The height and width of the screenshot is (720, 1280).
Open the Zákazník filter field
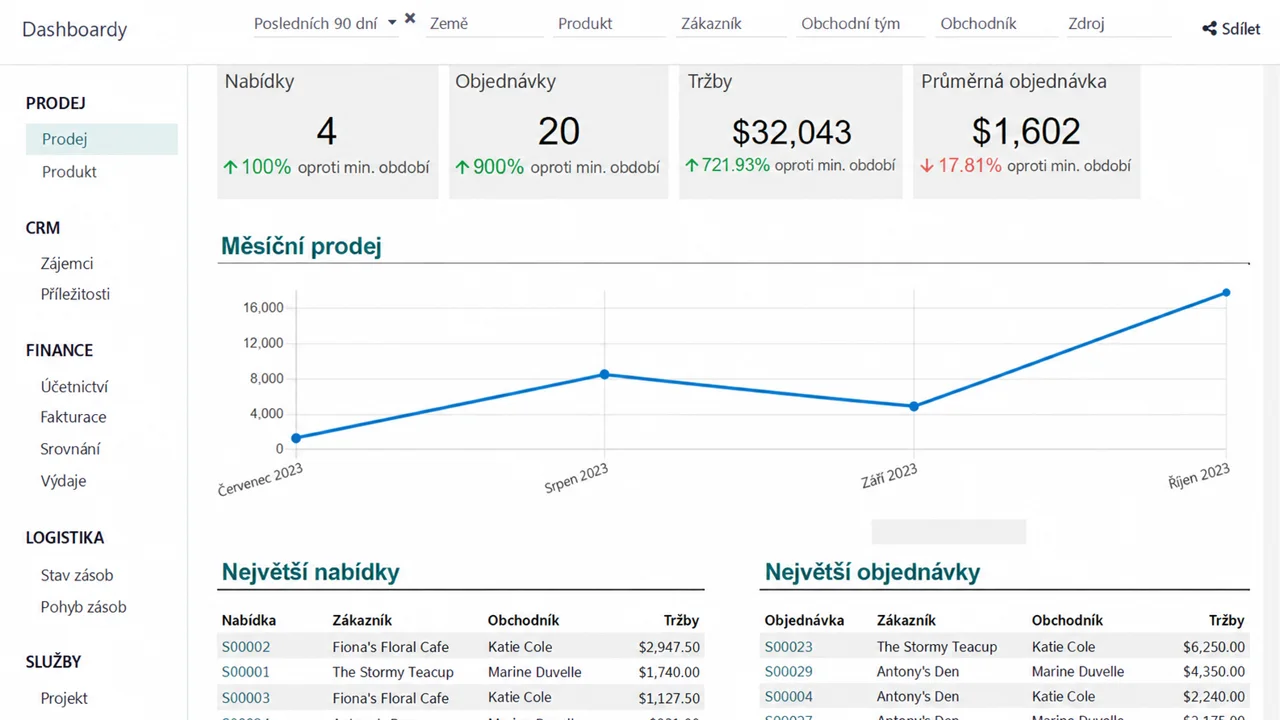click(x=732, y=23)
